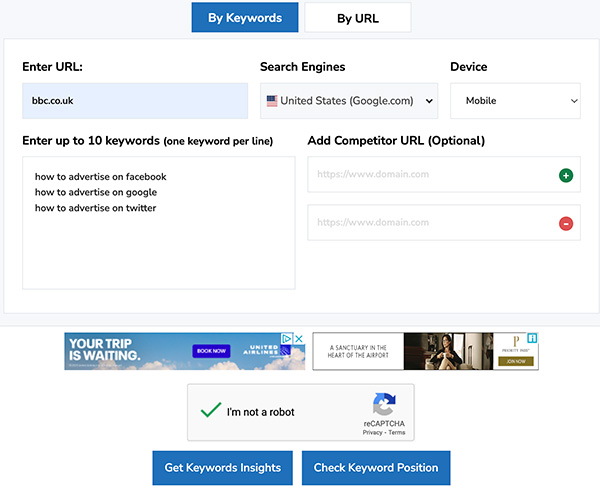Click the United States flag icon
This screenshot has height=494, width=600.
(272, 101)
